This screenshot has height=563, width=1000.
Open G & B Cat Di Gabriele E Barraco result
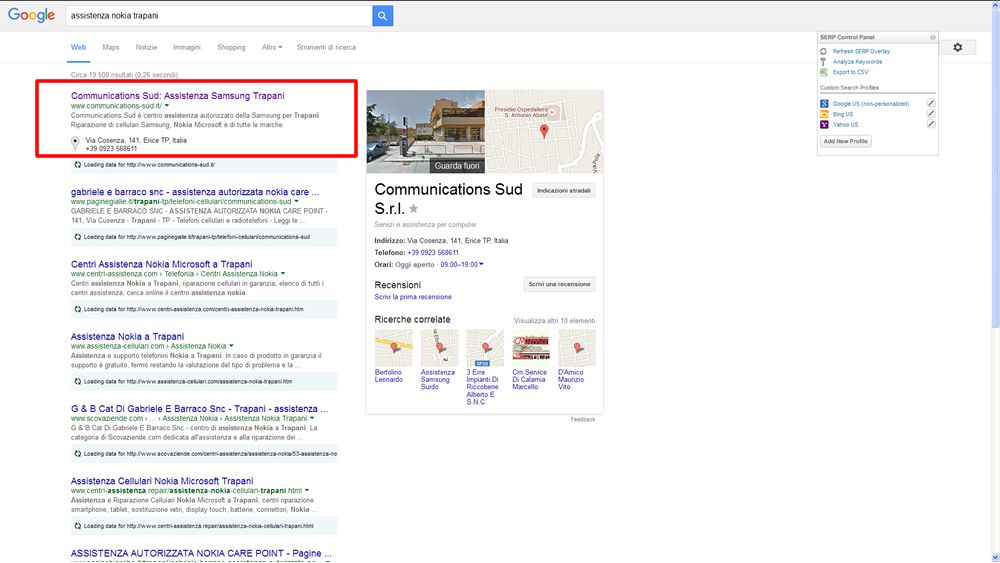199,409
